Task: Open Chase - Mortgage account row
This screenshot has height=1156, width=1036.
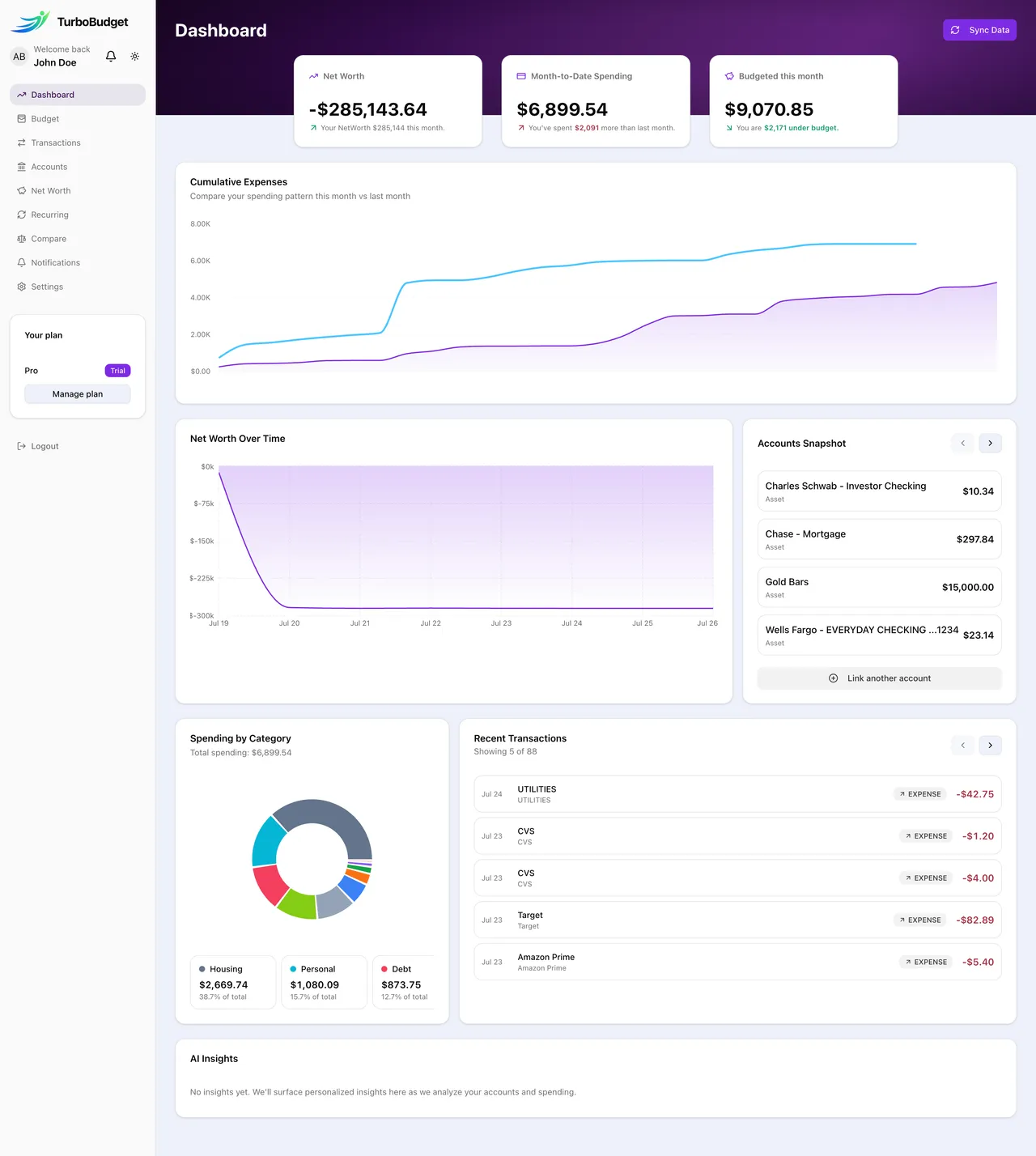Action: click(880, 539)
